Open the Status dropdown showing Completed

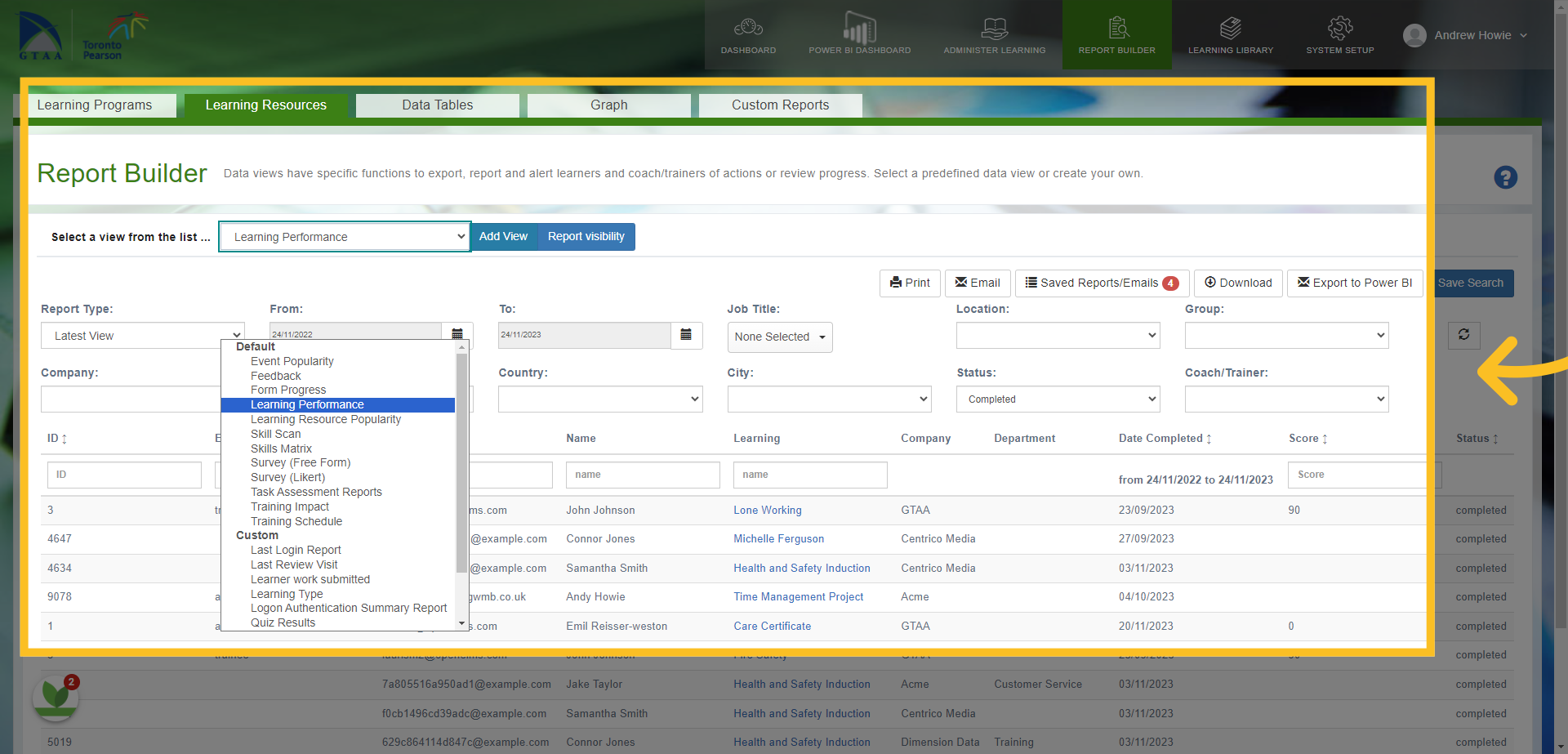point(1058,399)
